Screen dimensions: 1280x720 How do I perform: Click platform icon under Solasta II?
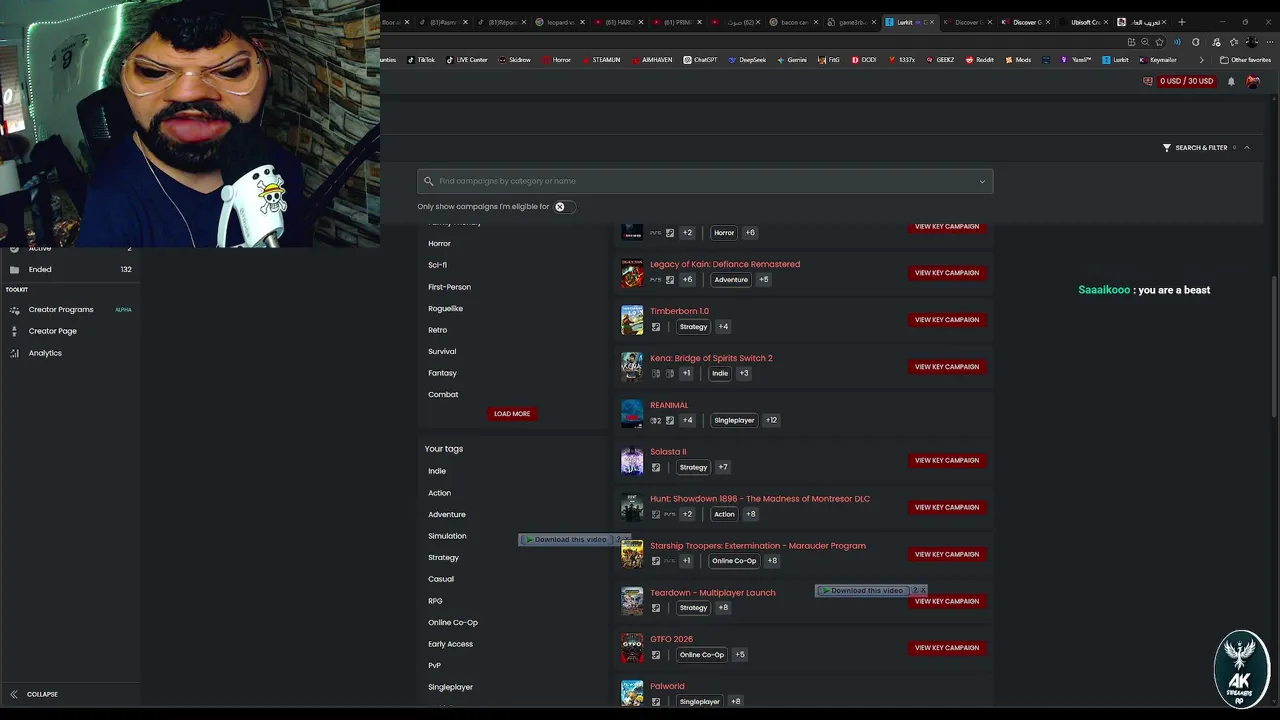[656, 467]
